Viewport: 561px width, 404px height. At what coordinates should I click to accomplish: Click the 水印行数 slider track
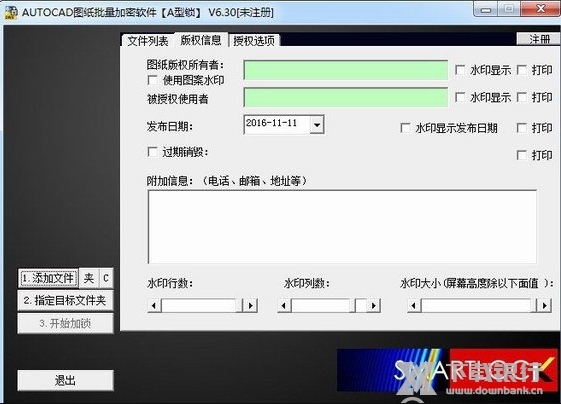202,306
